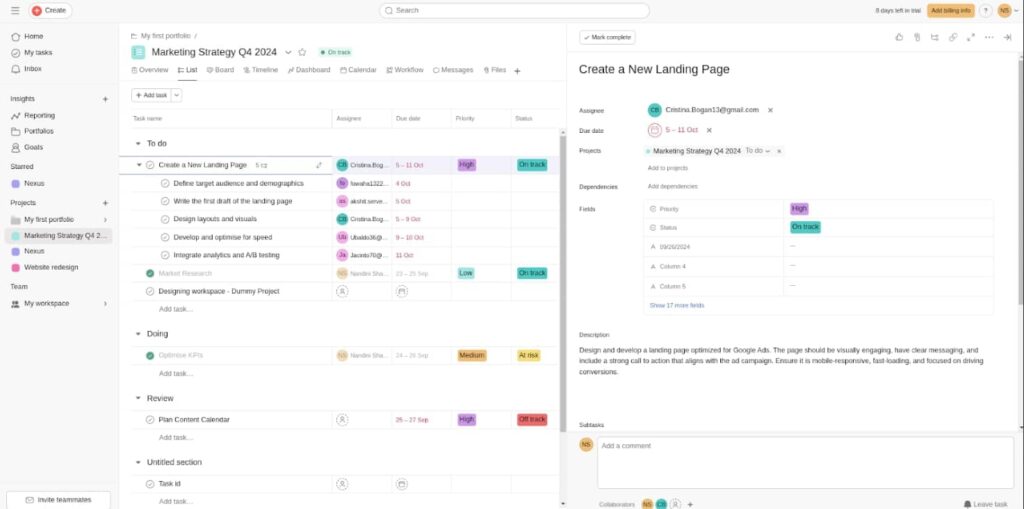Click the Mark complete button
Image resolution: width=1024 pixels, height=509 pixels.
[x=607, y=37]
